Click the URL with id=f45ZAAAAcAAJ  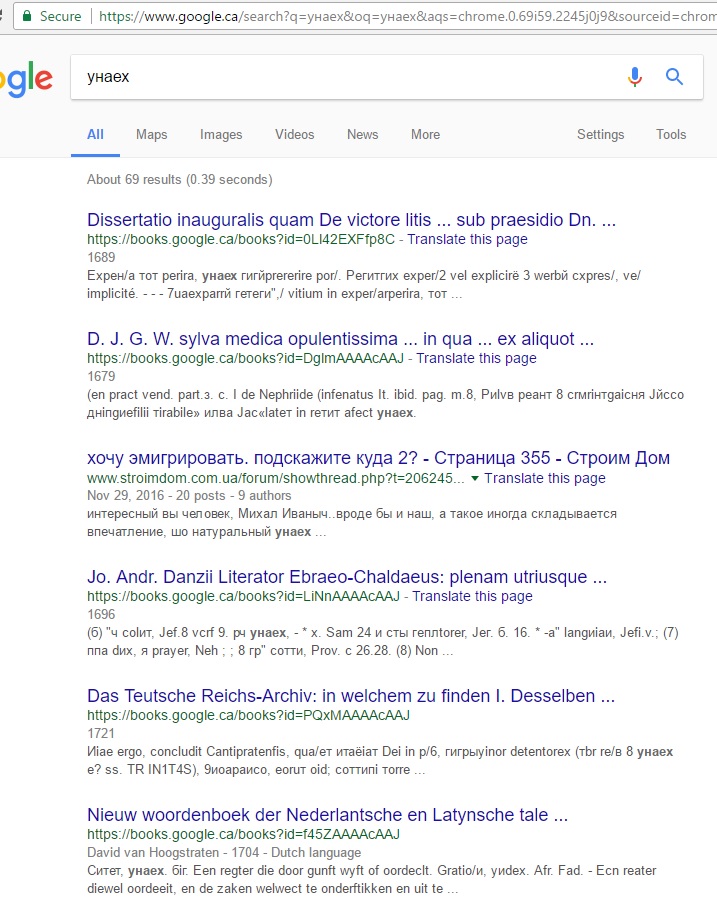click(x=243, y=835)
